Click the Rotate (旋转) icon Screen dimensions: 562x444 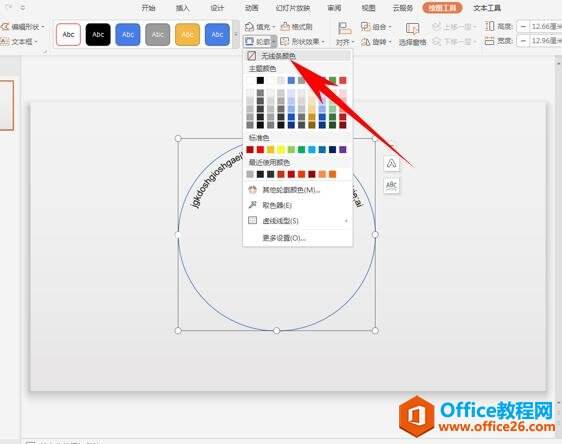pos(365,42)
